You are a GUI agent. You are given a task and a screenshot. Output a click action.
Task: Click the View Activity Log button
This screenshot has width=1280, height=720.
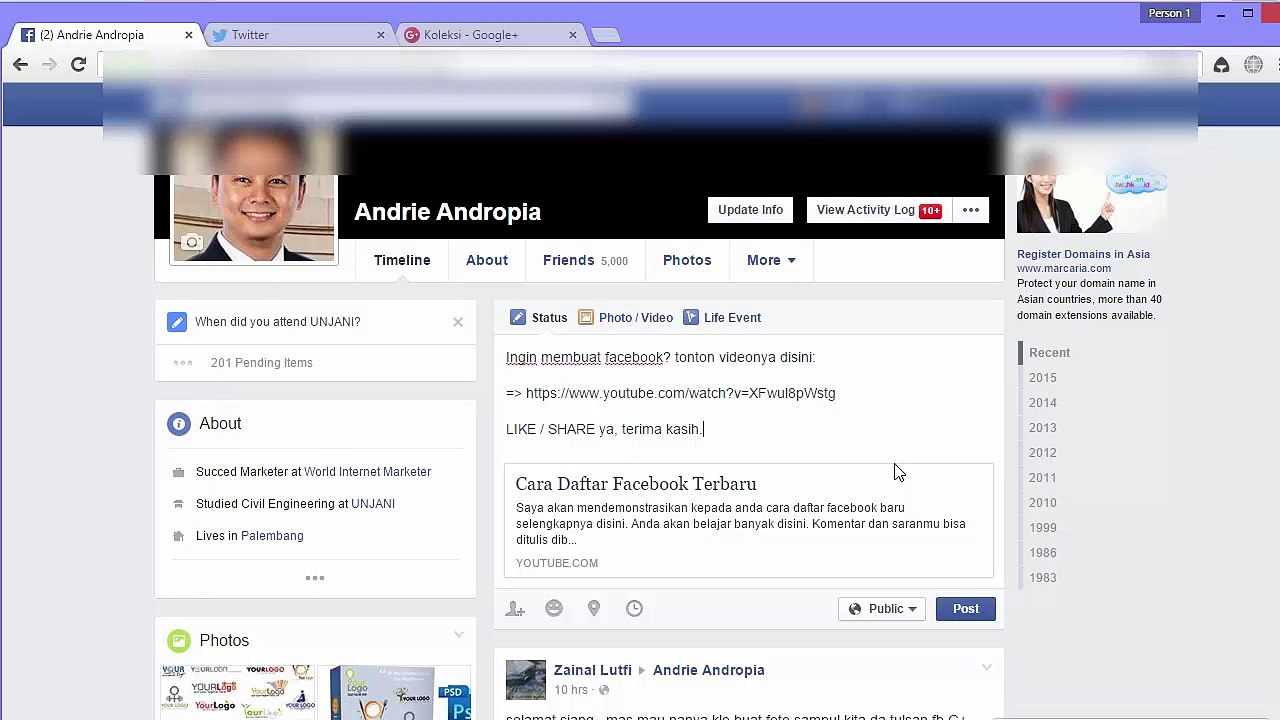point(878,210)
